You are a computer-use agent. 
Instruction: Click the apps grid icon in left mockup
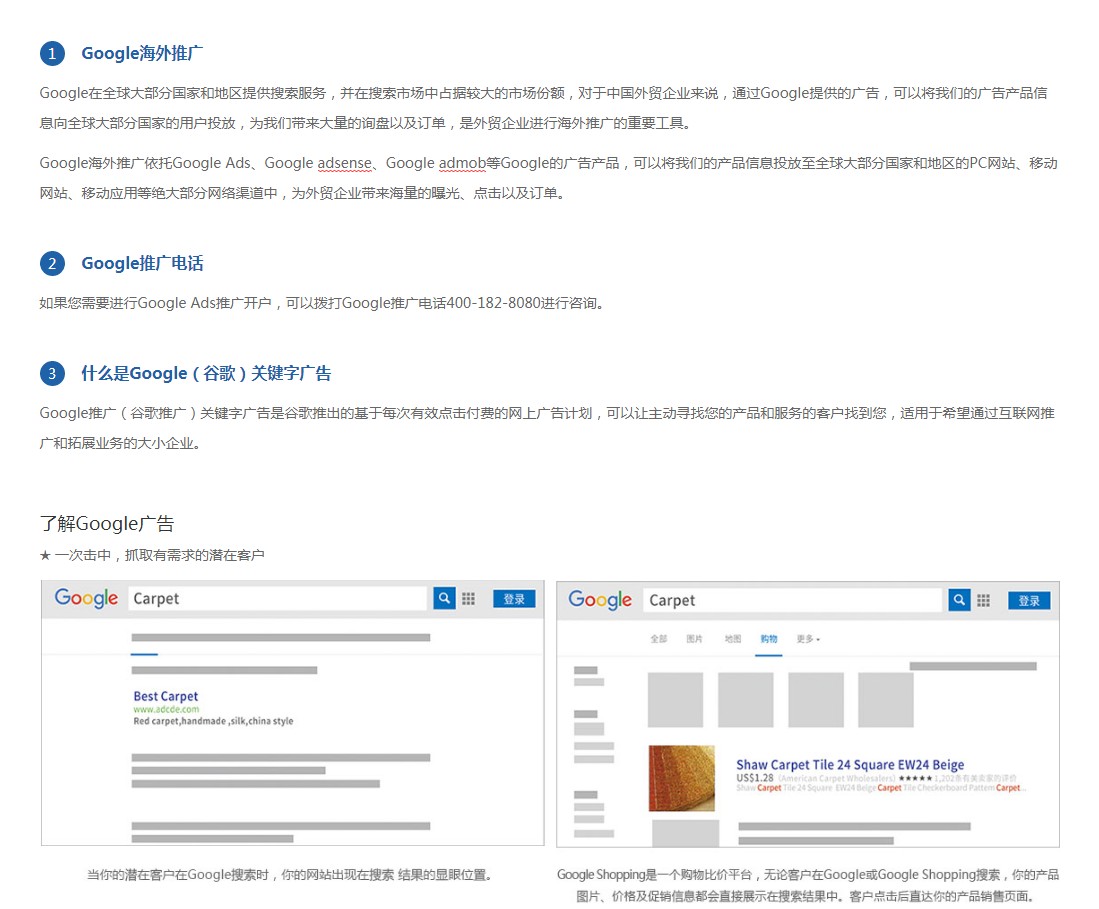(x=468, y=598)
